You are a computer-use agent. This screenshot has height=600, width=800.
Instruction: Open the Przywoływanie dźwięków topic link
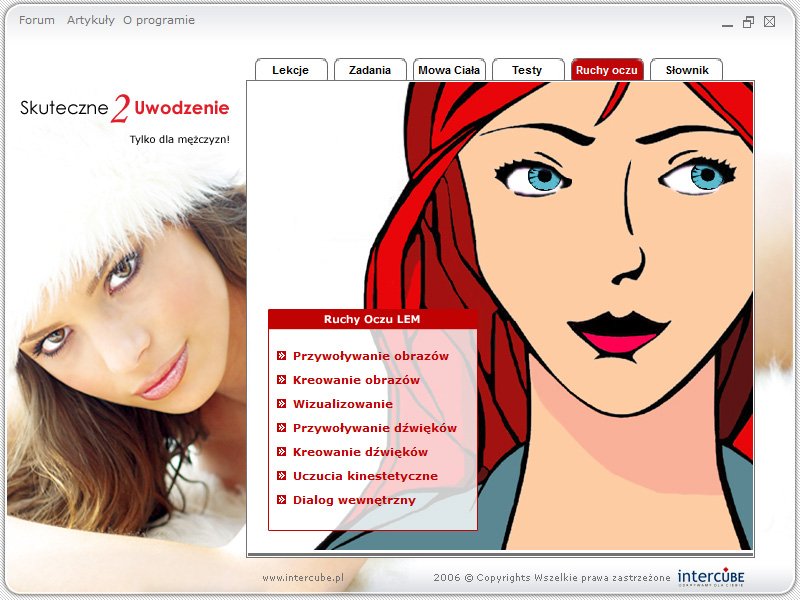pyautogui.click(x=374, y=428)
